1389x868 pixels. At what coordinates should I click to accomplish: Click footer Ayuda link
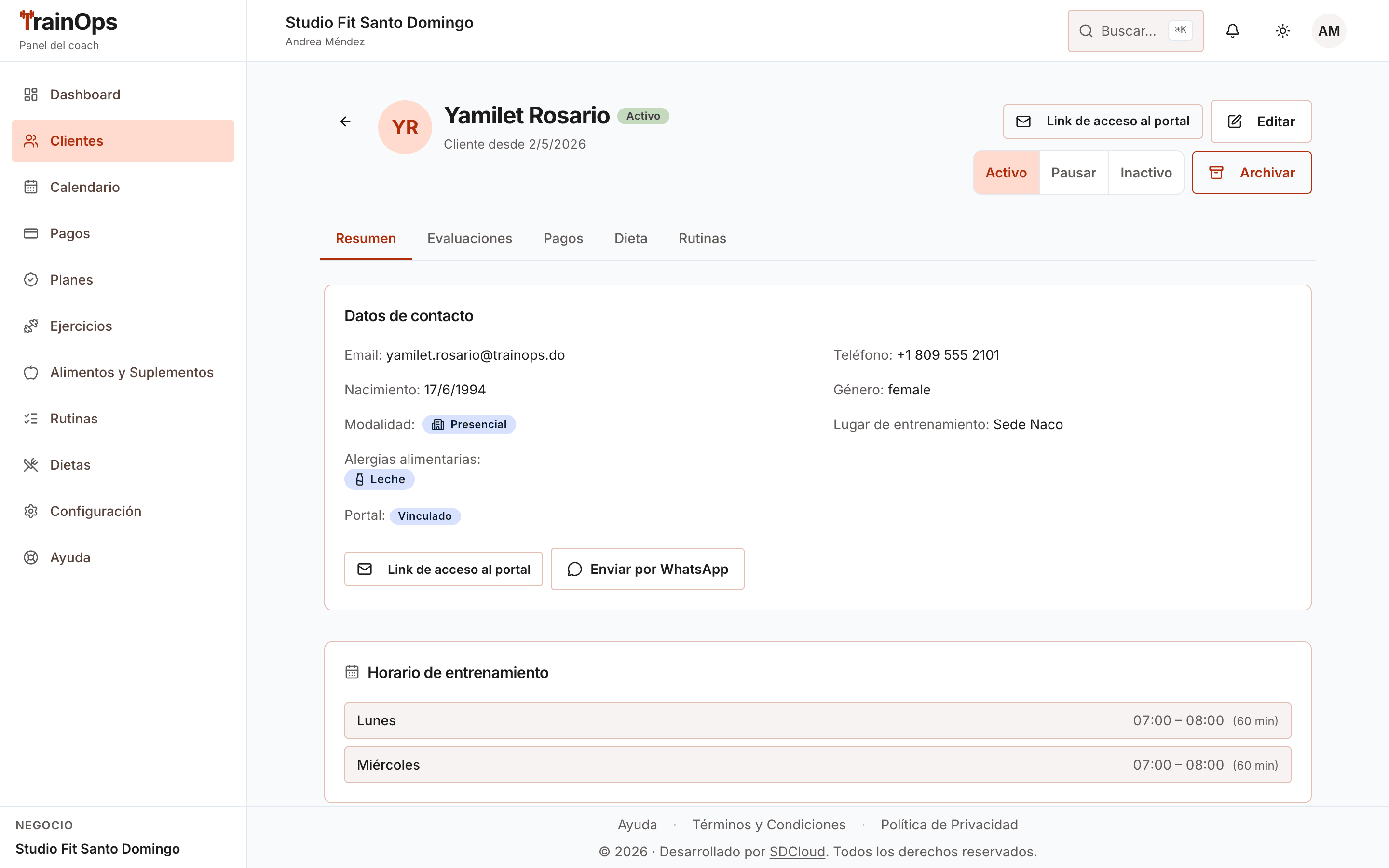637,825
